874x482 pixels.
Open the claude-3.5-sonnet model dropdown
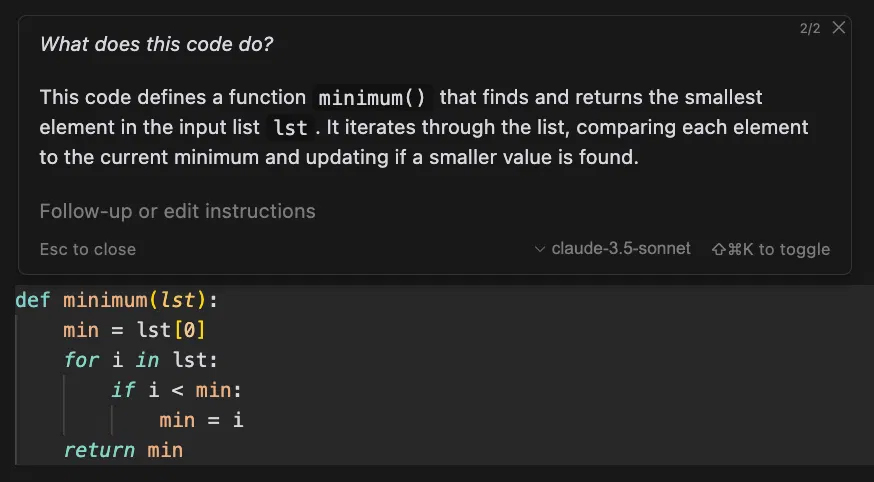pyautogui.click(x=620, y=248)
